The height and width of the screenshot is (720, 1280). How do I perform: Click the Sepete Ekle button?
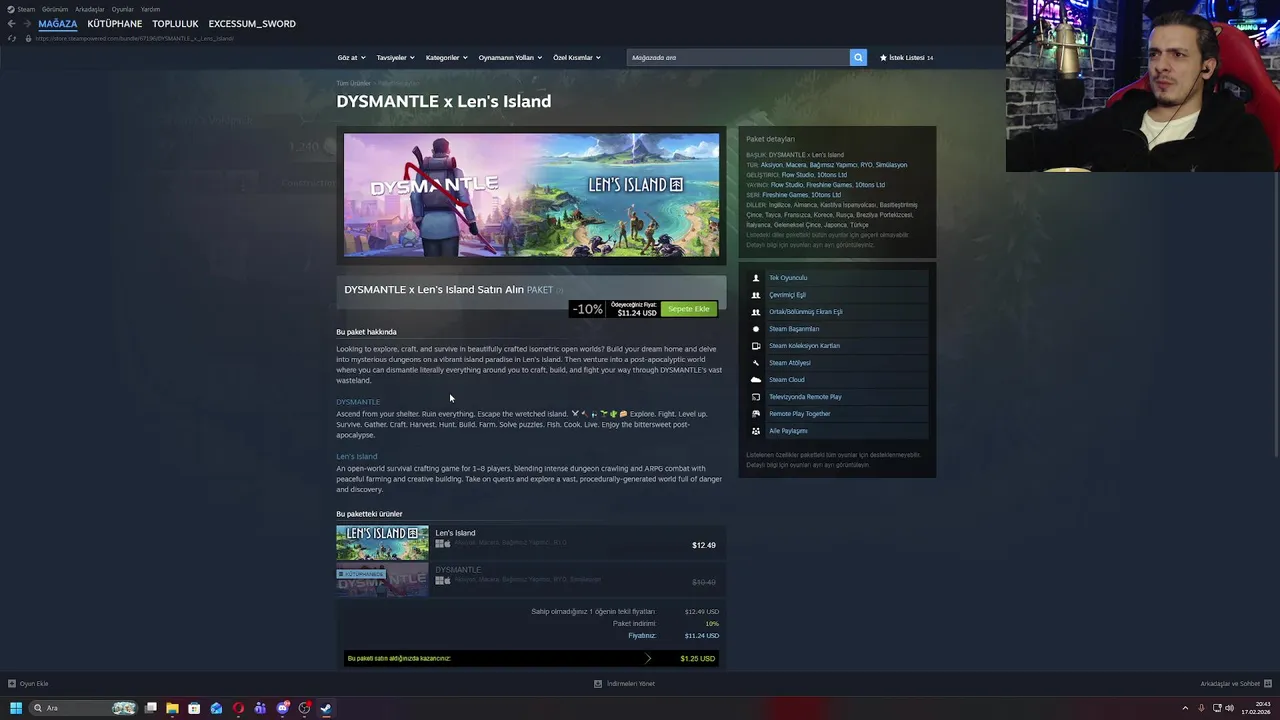point(688,309)
